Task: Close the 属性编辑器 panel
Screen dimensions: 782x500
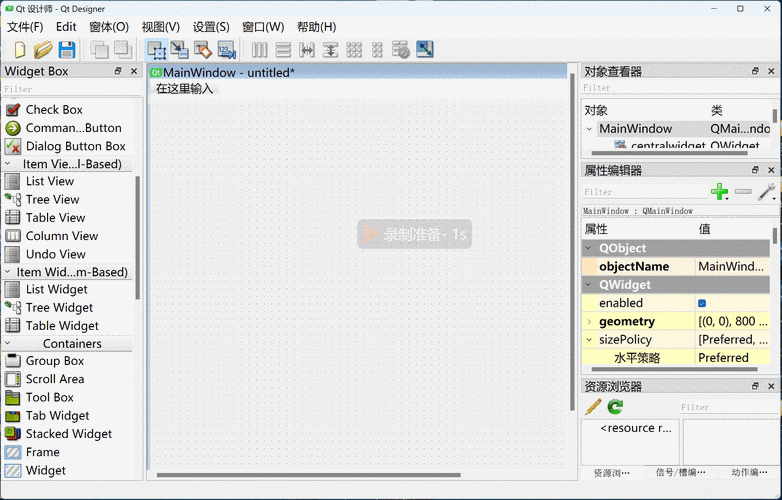Action: tap(771, 170)
